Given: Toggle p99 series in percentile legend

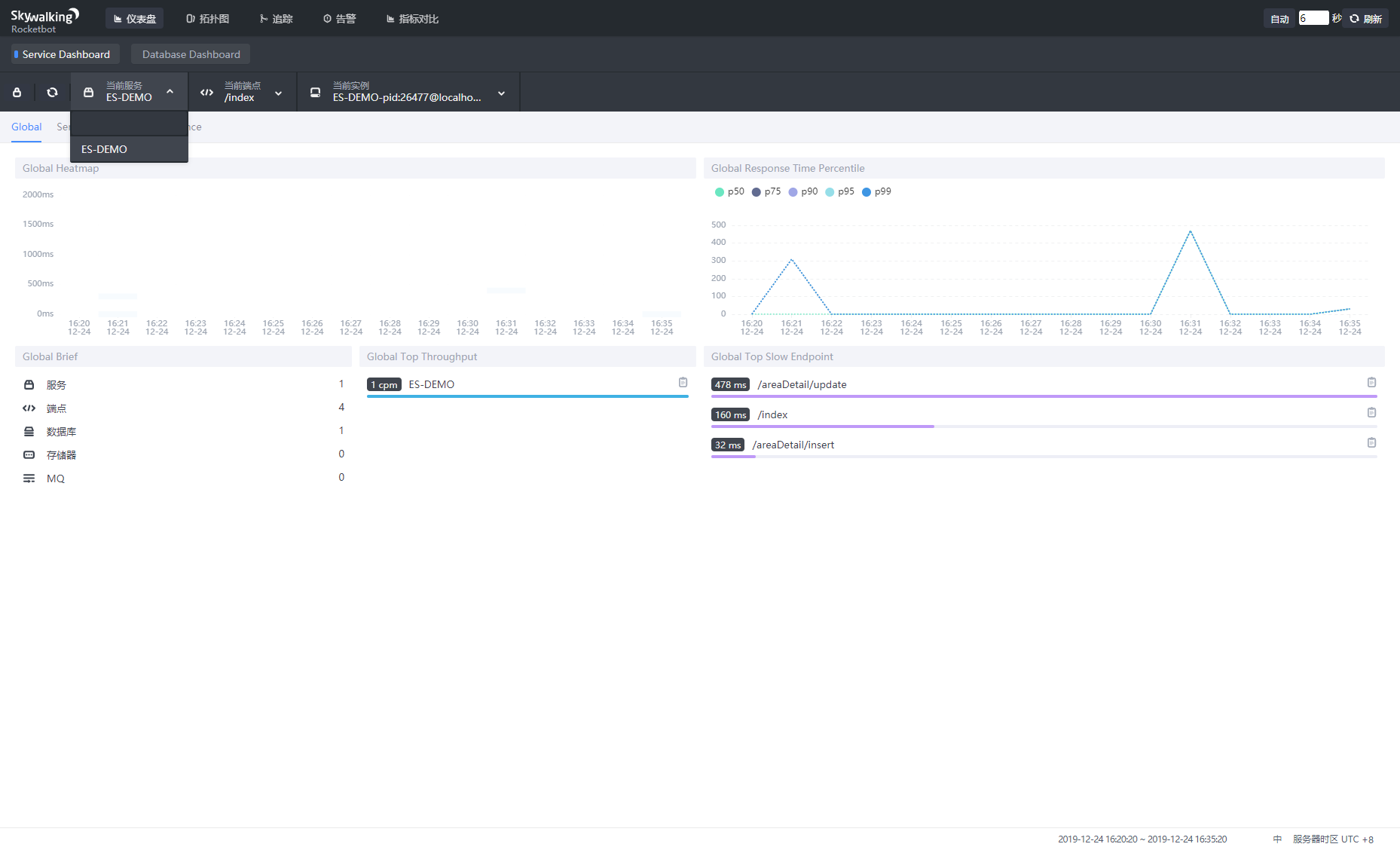Looking at the screenshot, I should 877,191.
